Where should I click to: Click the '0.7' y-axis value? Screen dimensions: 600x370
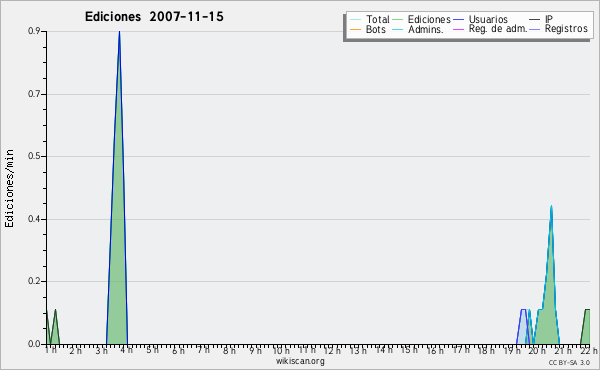click(x=34, y=94)
